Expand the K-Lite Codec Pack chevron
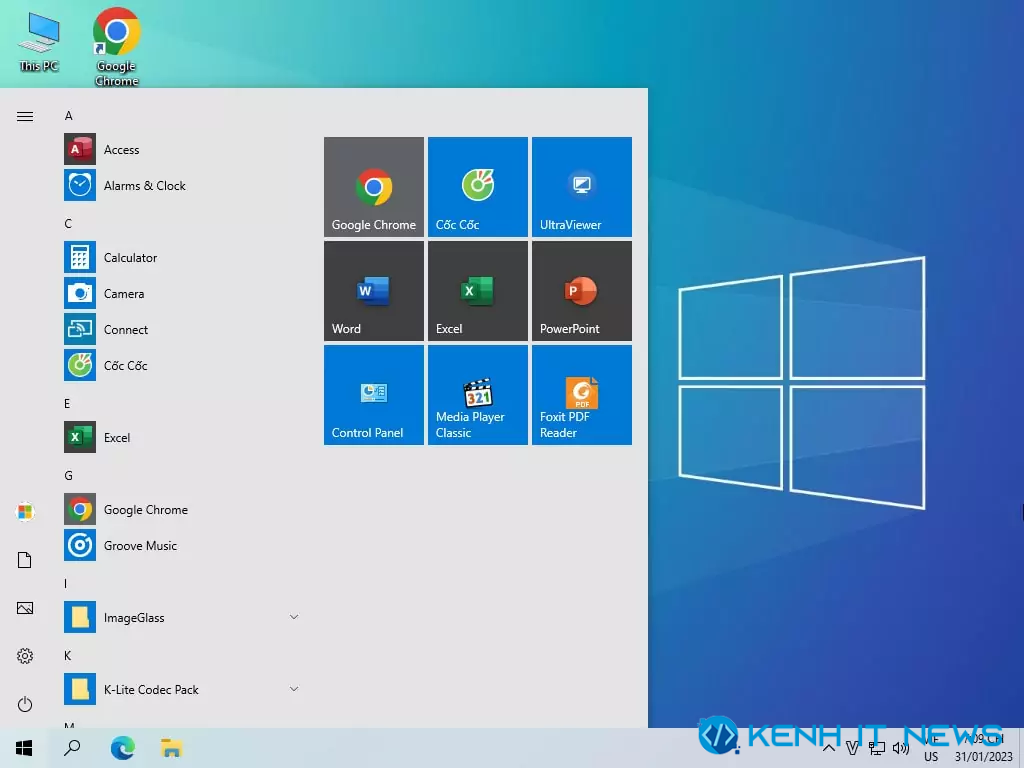Viewport: 1024px width, 768px height. [294, 688]
